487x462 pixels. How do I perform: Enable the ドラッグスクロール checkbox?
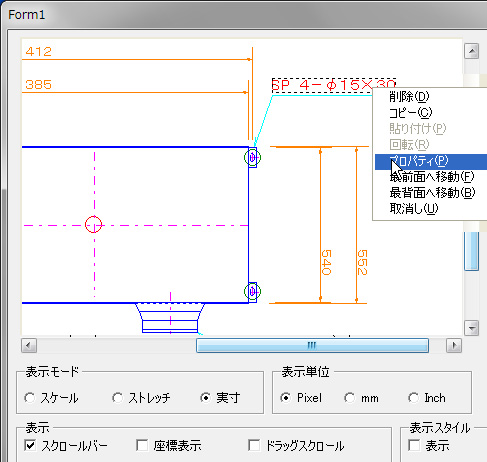[x=254, y=445]
